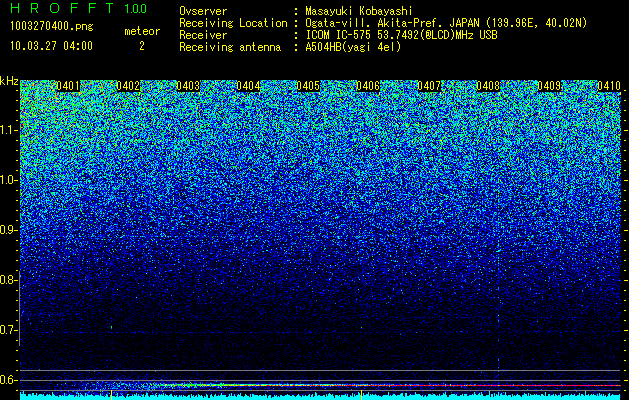Click the 0409 time marker label
Image resolution: width=629 pixels, height=400 pixels.
pos(549,86)
